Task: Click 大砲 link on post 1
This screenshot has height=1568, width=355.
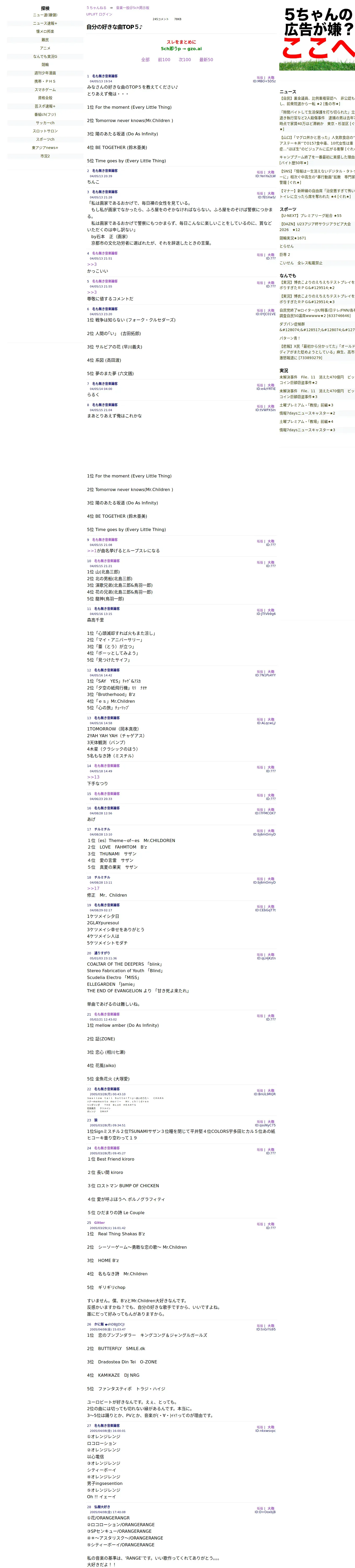Action: pos(271,78)
